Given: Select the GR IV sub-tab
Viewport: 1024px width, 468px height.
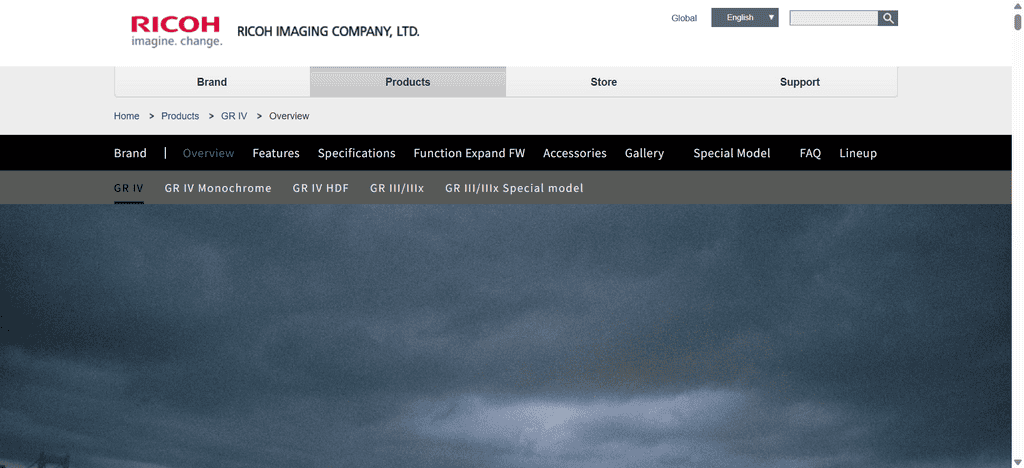Looking at the screenshot, I should coord(129,189).
